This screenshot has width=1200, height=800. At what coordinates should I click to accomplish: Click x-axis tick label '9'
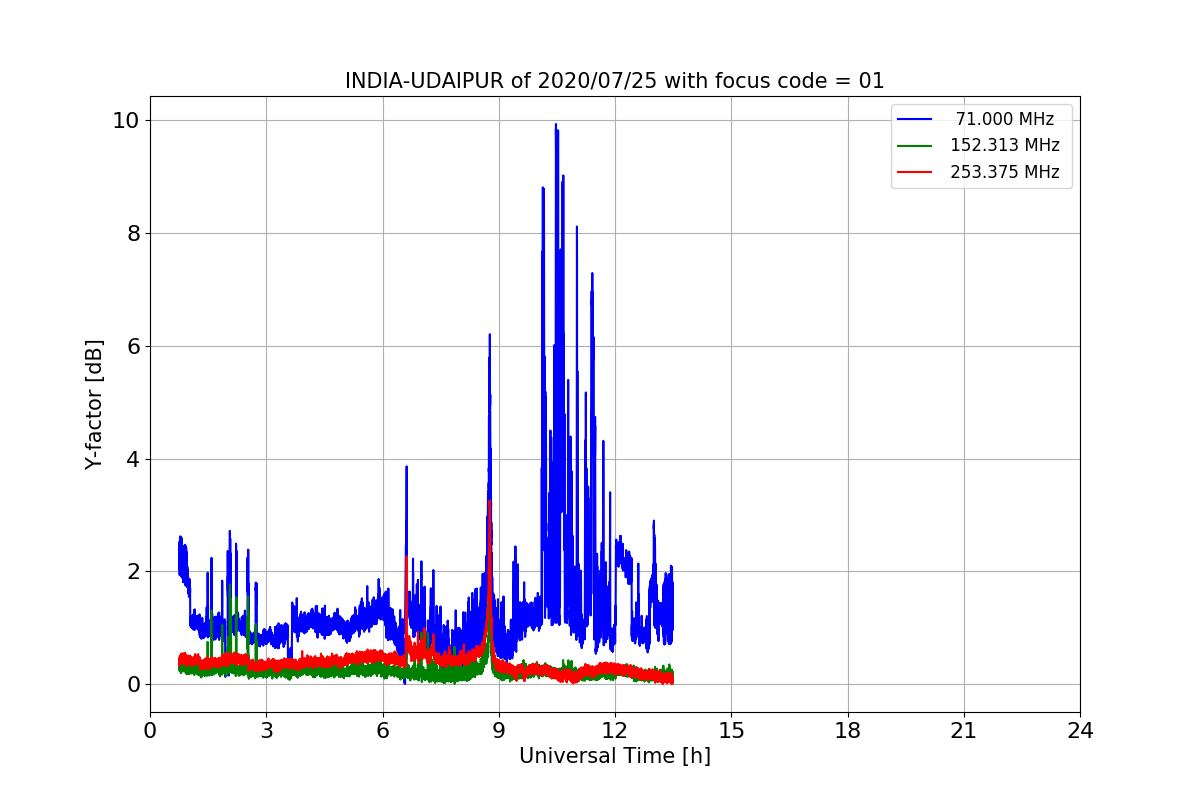499,731
